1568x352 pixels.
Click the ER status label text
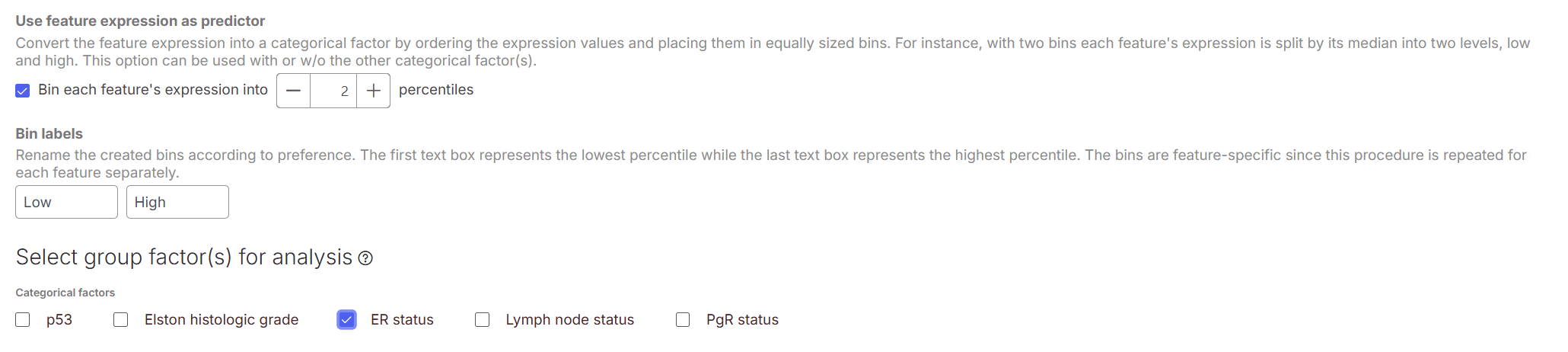point(402,320)
